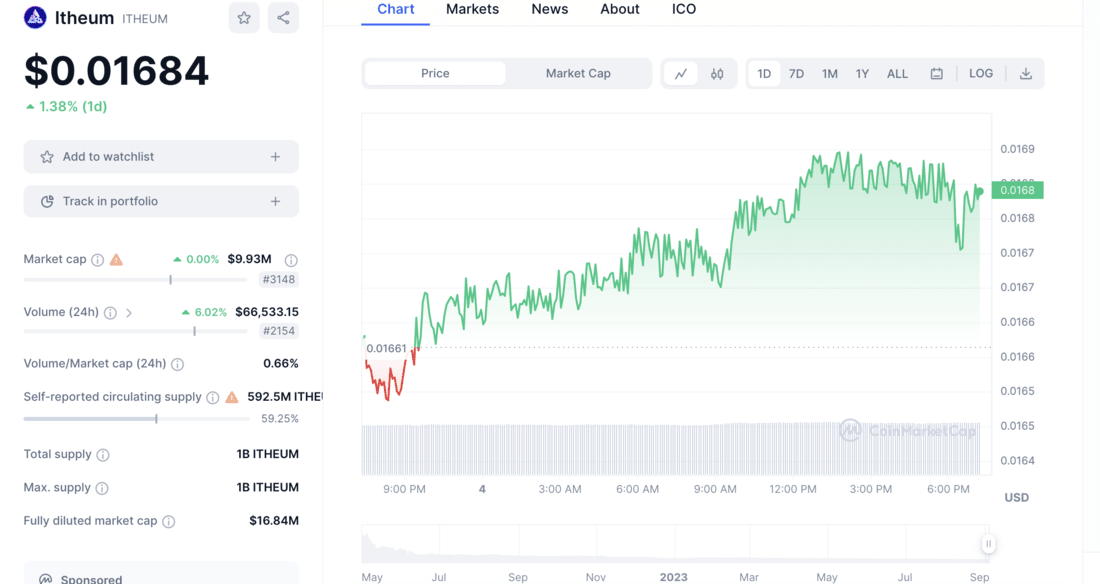This screenshot has height=584, width=1100.
Task: Toggle LOG scale
Action: click(x=981, y=74)
